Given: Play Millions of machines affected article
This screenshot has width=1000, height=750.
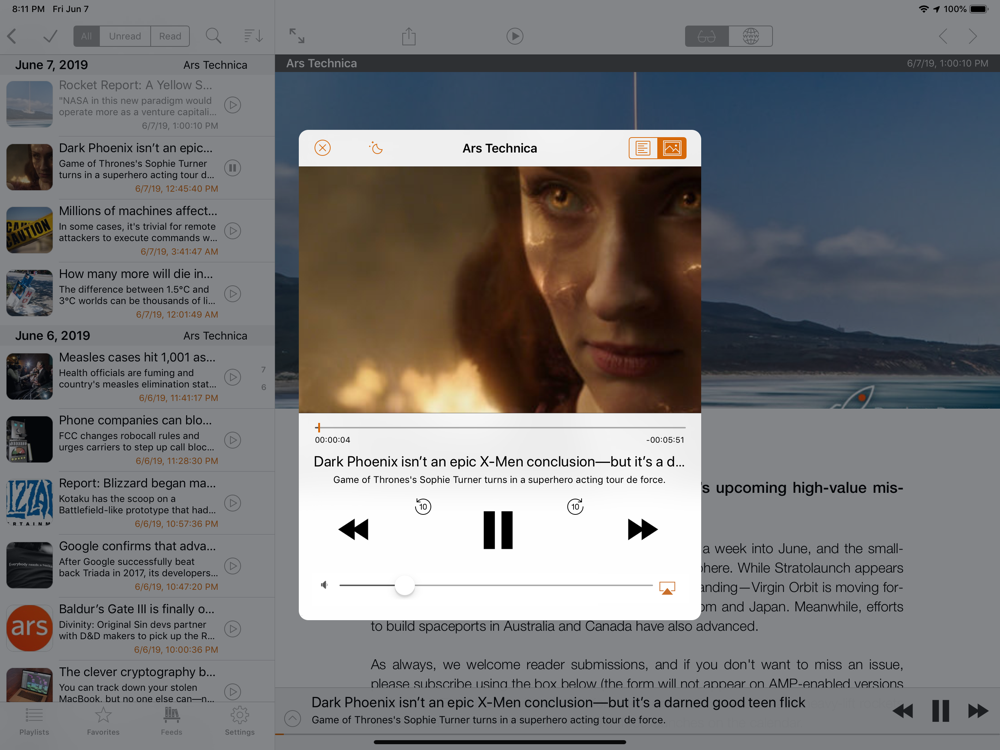Looking at the screenshot, I should 233,231.
